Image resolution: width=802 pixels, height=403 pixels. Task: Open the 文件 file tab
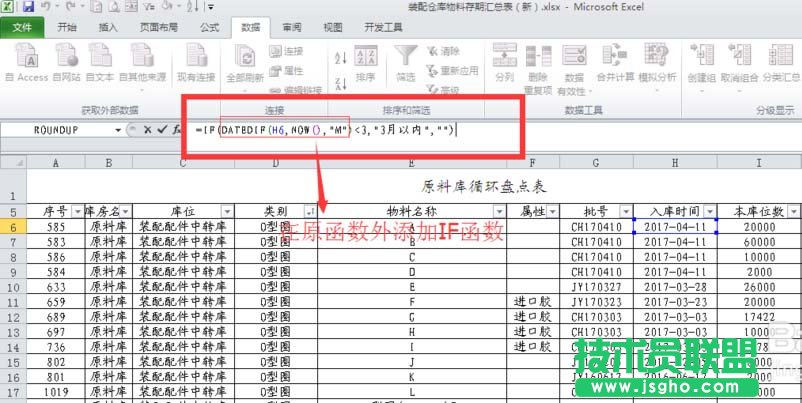(x=22, y=28)
